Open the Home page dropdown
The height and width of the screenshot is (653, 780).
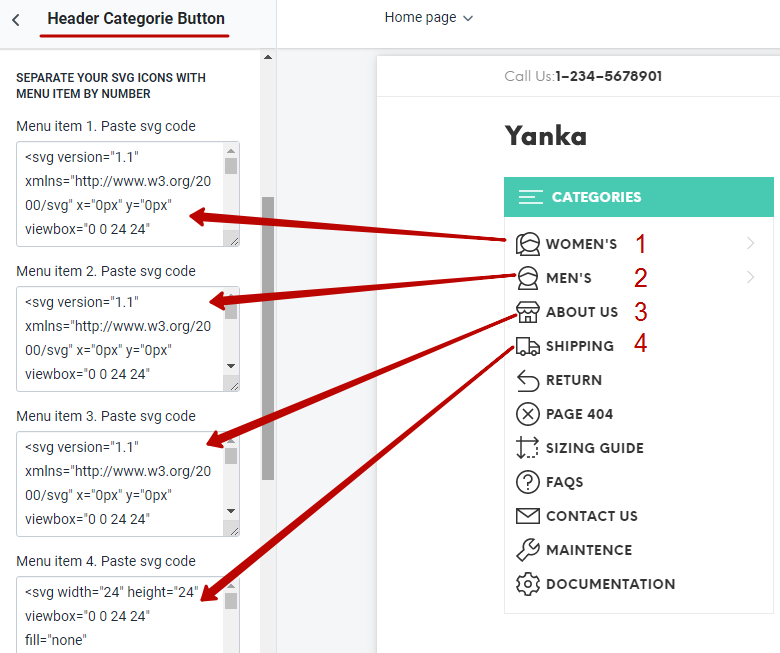pos(429,17)
